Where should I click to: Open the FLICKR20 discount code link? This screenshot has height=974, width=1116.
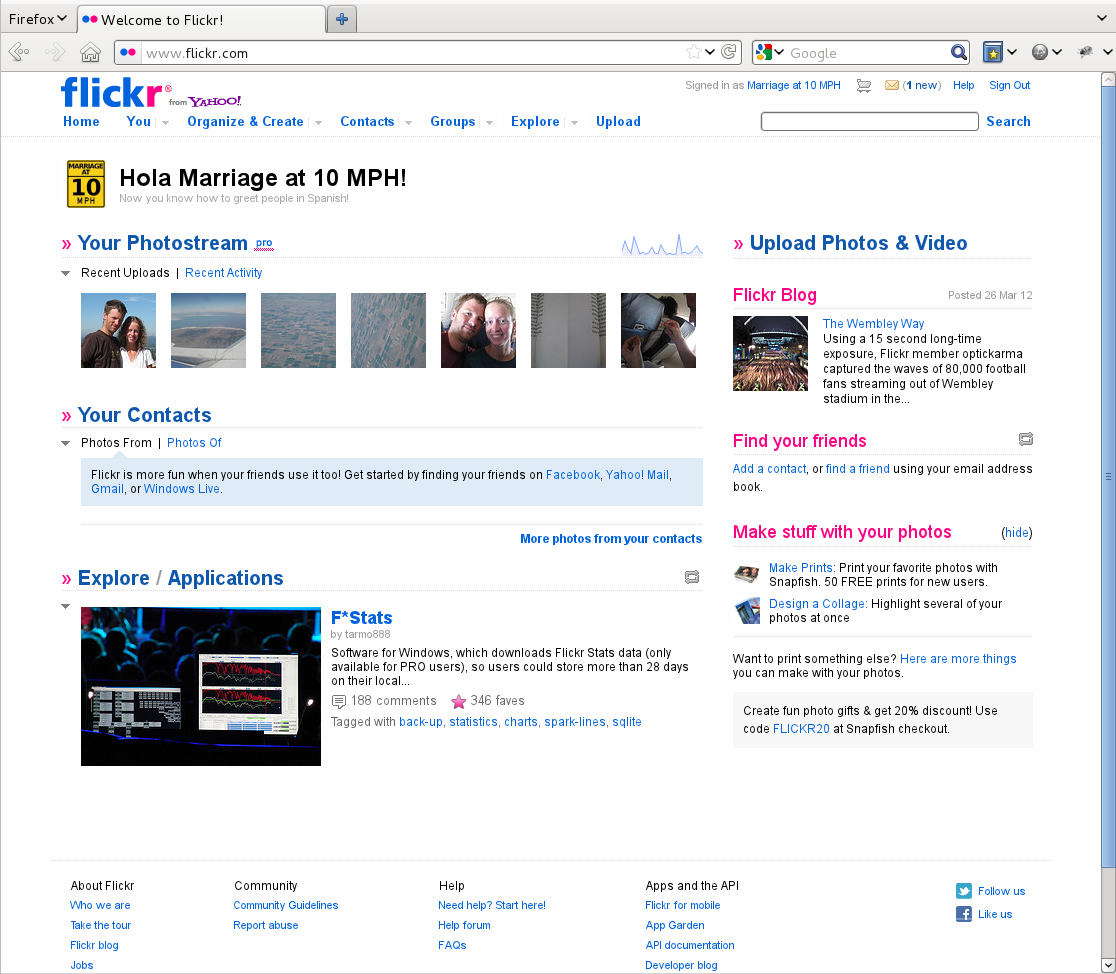pyautogui.click(x=801, y=729)
